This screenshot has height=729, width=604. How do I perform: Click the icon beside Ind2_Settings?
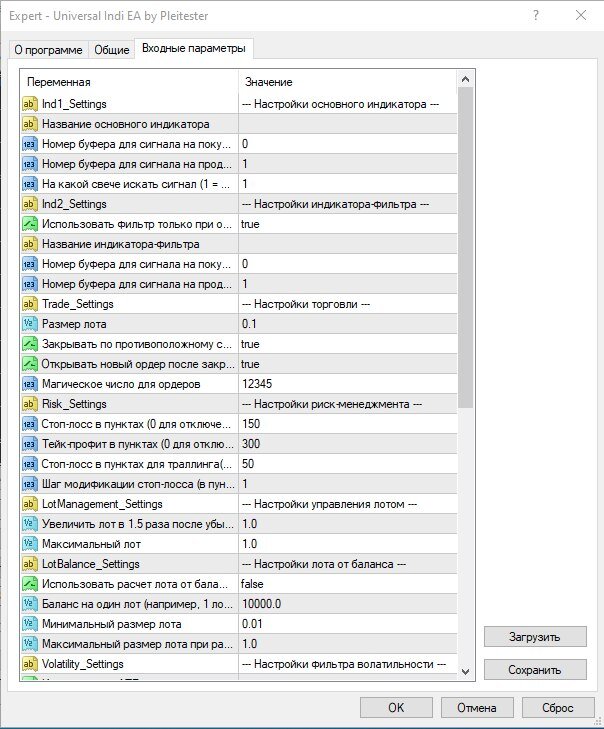(29, 204)
